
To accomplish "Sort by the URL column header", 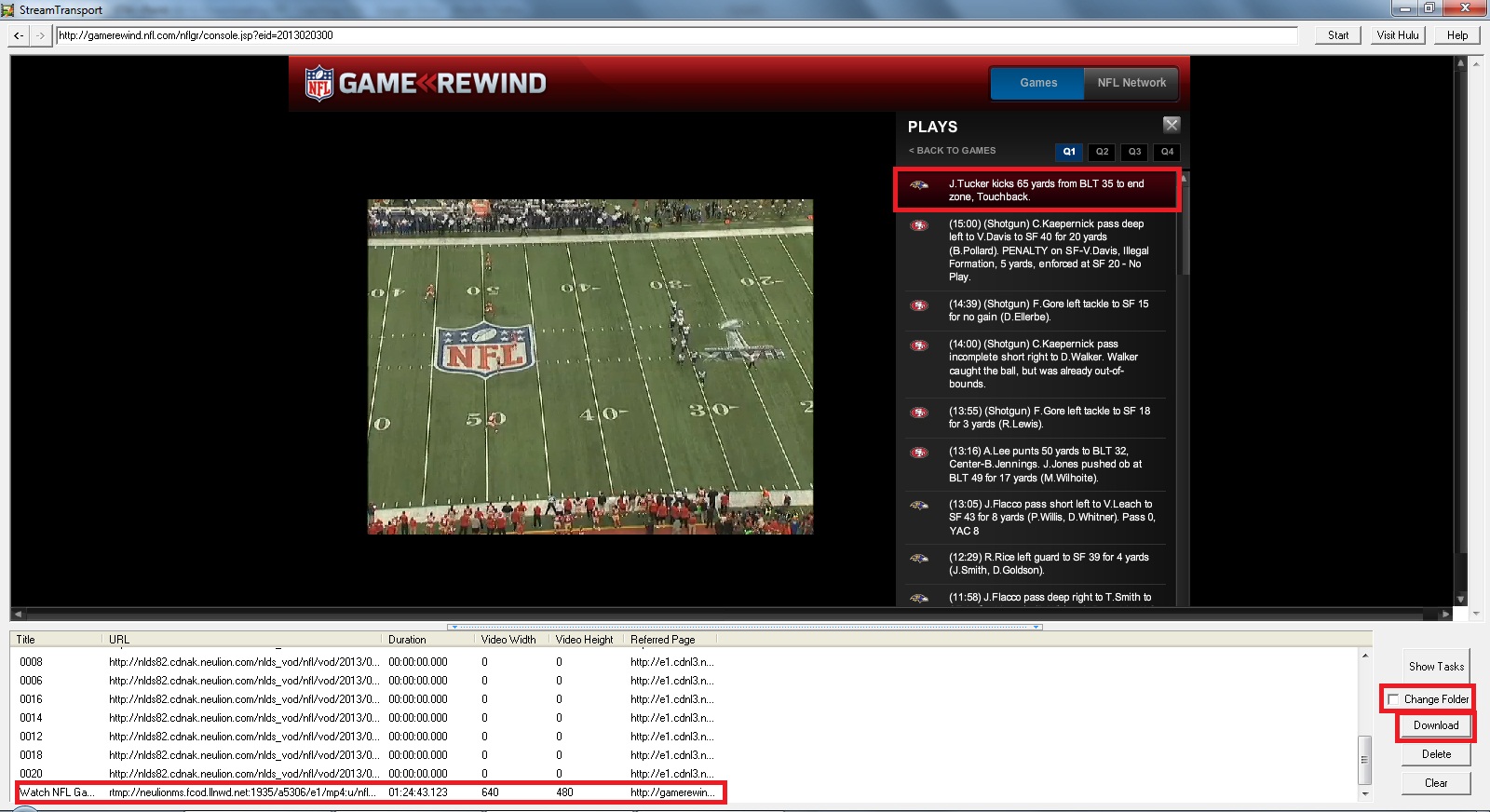I will tap(242, 640).
